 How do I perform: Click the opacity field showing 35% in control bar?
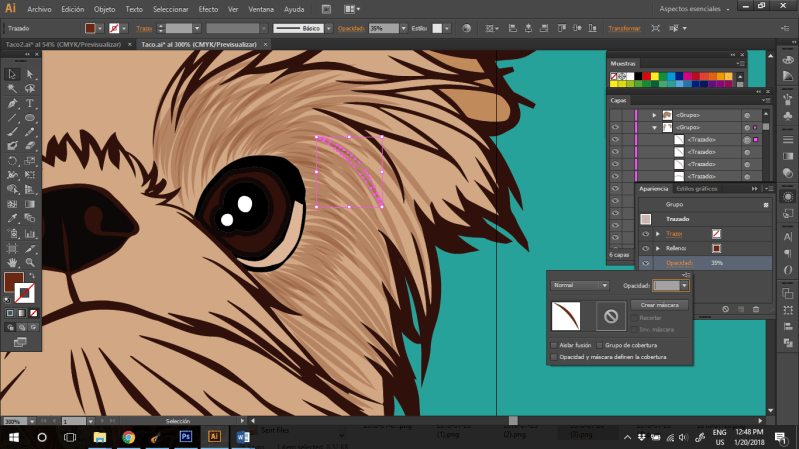380,29
